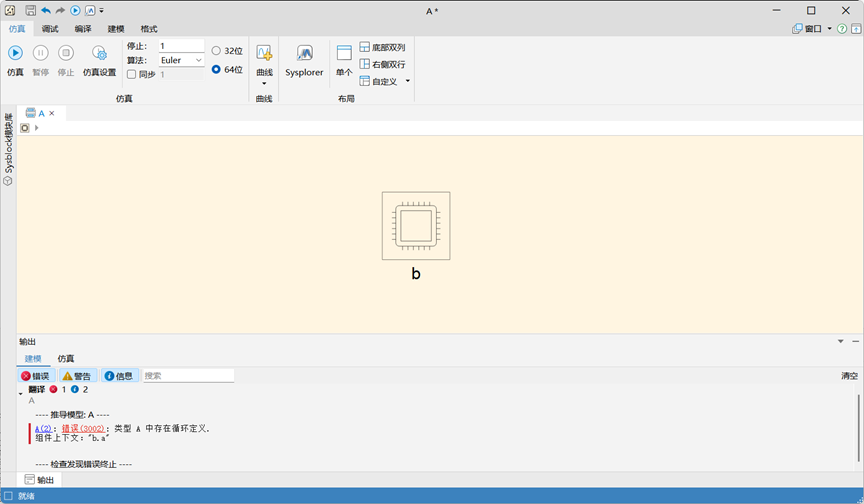This screenshot has height=504, width=864.
Task: Run simulation from quick access toolbar
Action: (75, 10)
